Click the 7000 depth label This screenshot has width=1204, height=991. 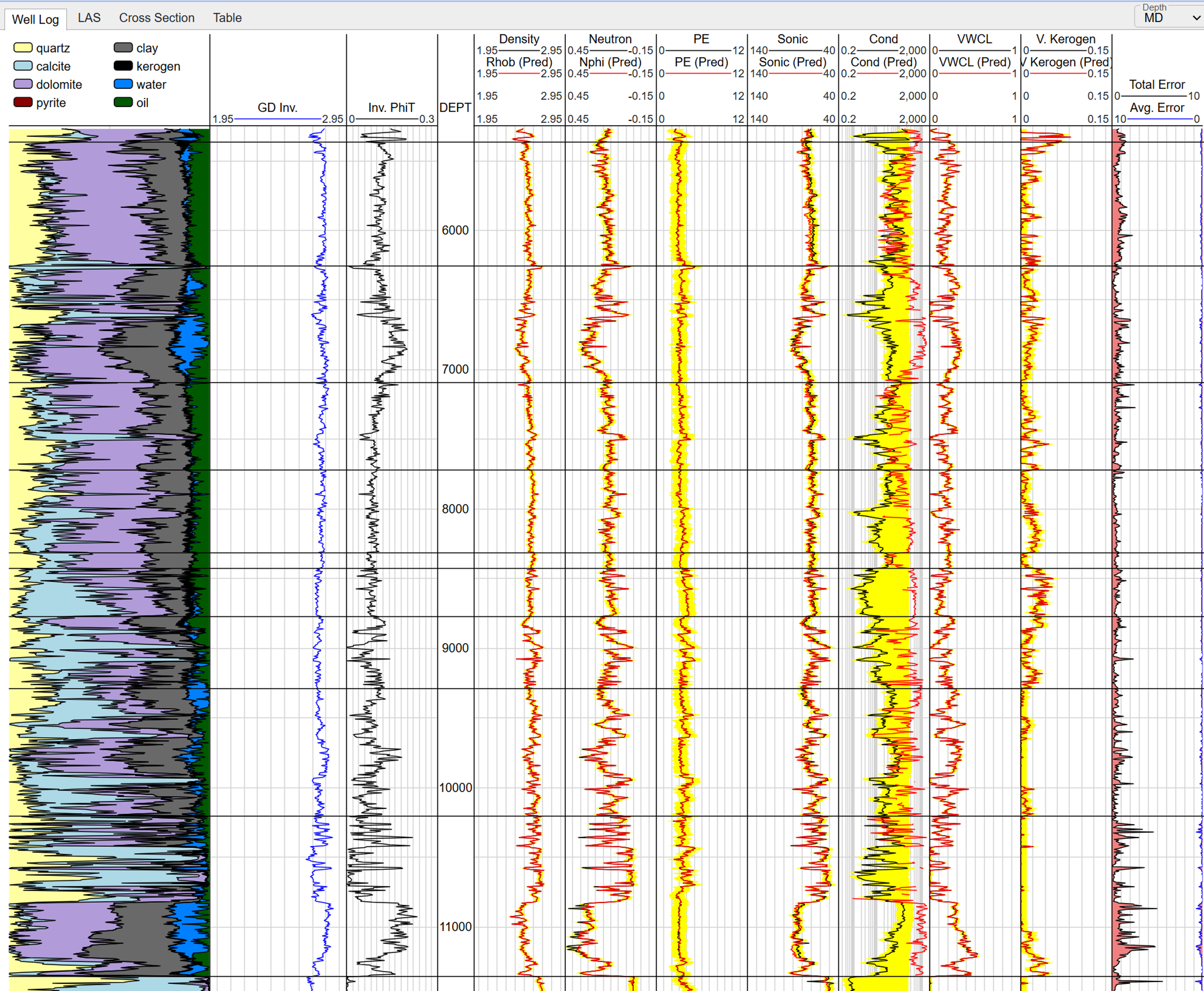[455, 369]
